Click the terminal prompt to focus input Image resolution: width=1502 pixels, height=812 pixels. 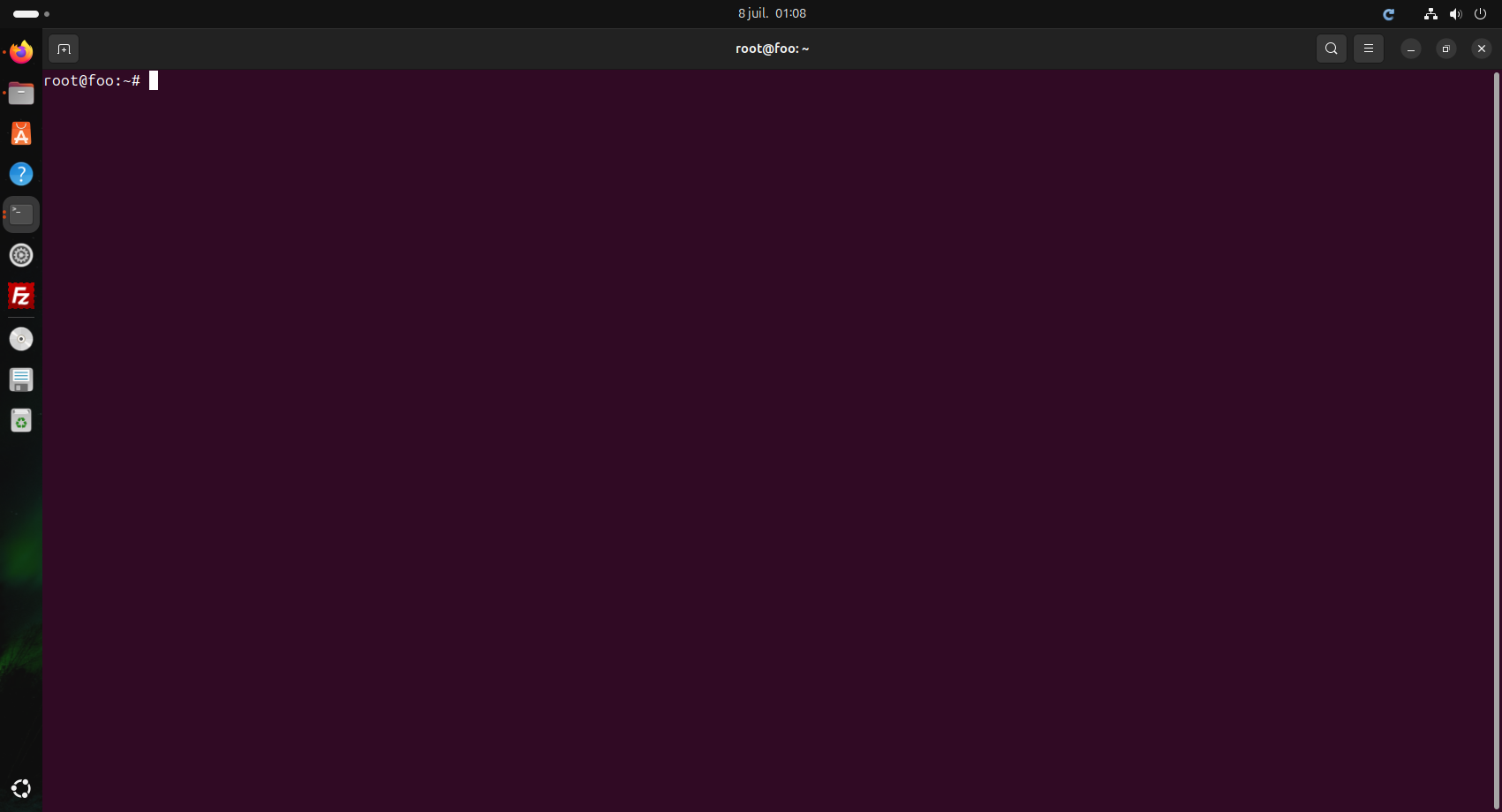tap(155, 80)
